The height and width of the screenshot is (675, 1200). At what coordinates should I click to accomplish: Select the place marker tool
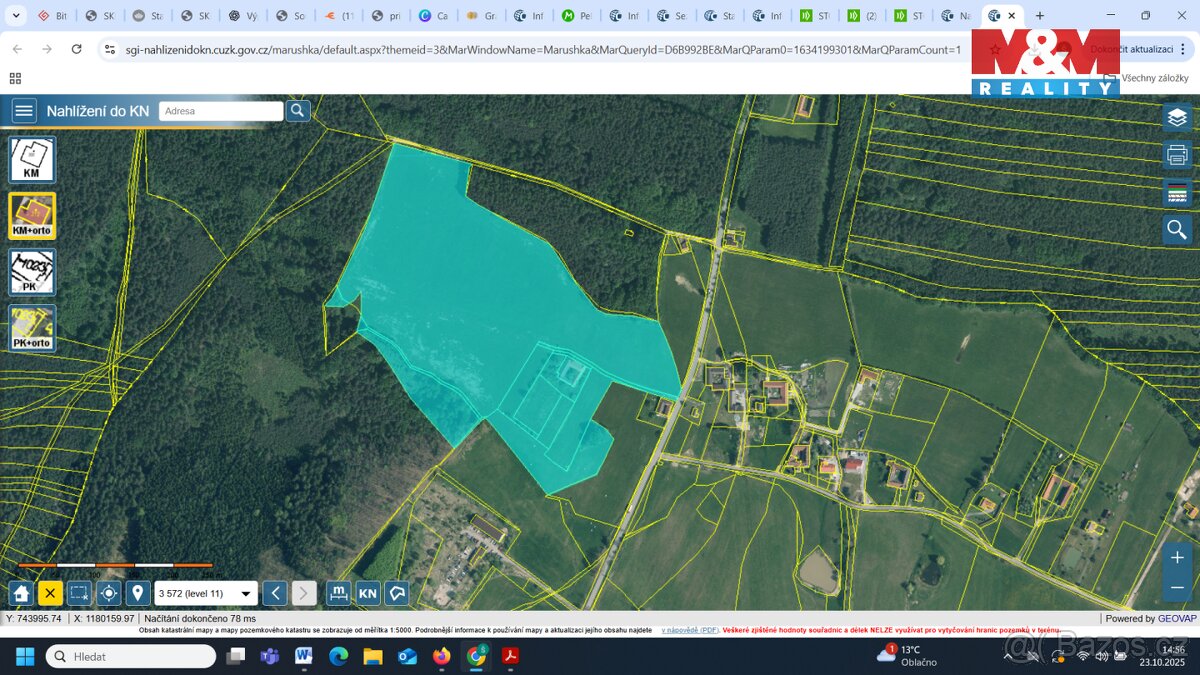coord(139,593)
